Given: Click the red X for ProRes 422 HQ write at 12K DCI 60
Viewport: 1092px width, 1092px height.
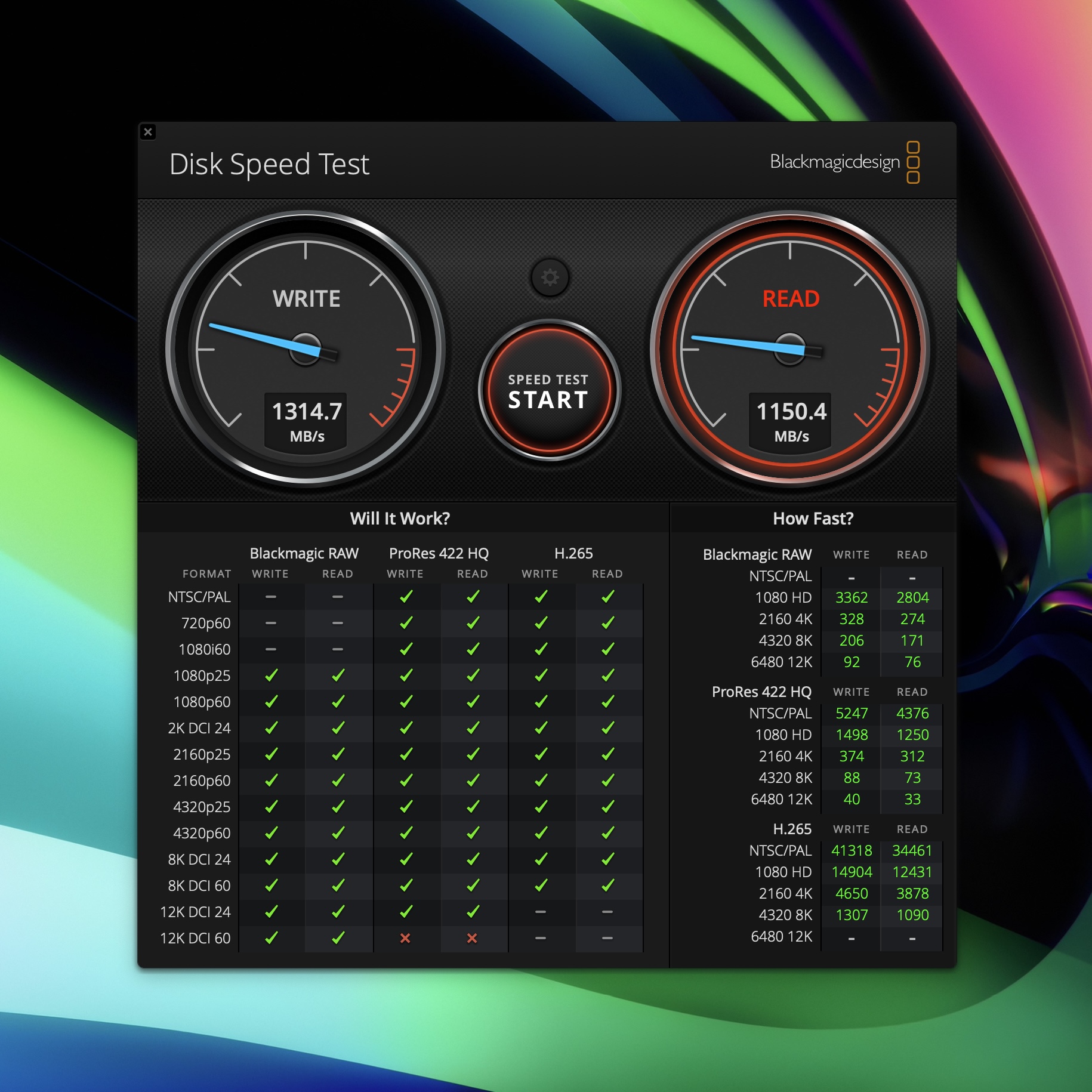Looking at the screenshot, I should coord(405,938).
